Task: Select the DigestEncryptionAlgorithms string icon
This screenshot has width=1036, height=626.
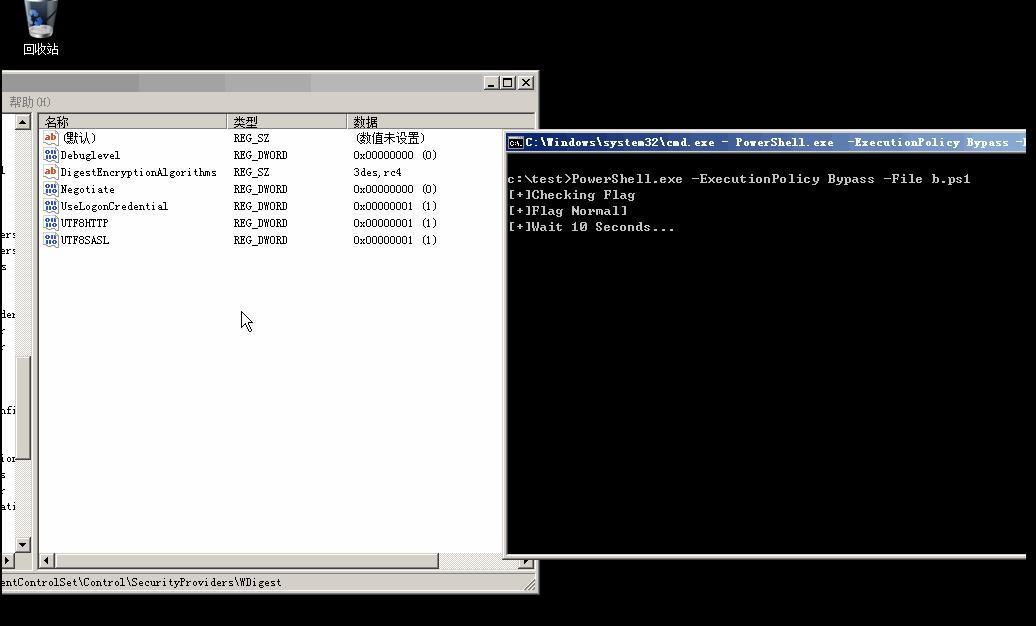Action: coord(51,172)
